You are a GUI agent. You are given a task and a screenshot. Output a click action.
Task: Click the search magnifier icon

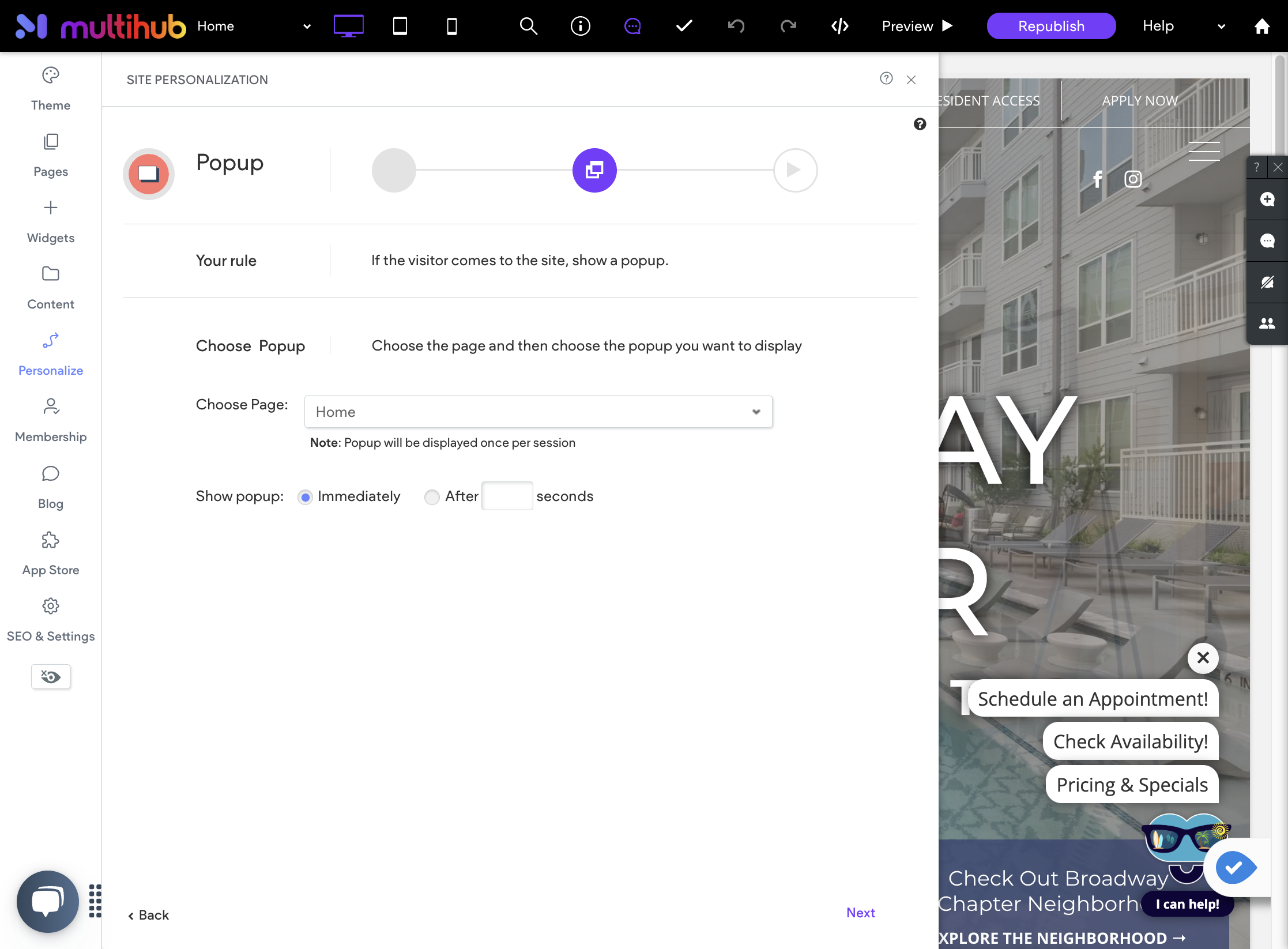click(528, 26)
